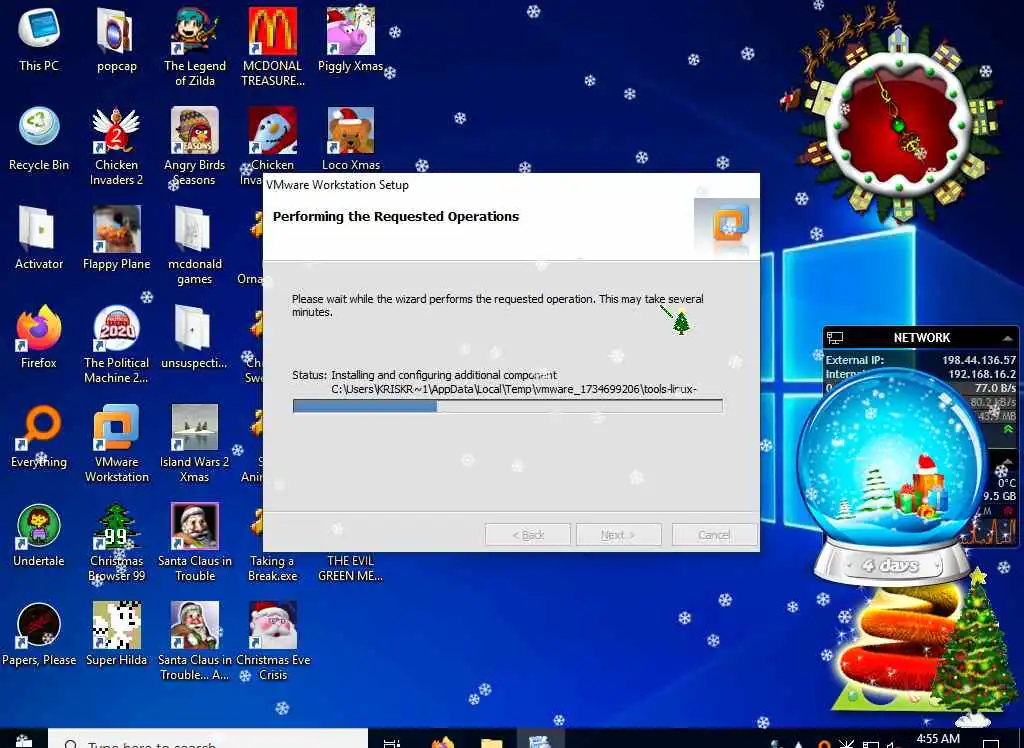Click the installation progress bar
Viewport: 1024px width, 748px height.
tap(507, 406)
